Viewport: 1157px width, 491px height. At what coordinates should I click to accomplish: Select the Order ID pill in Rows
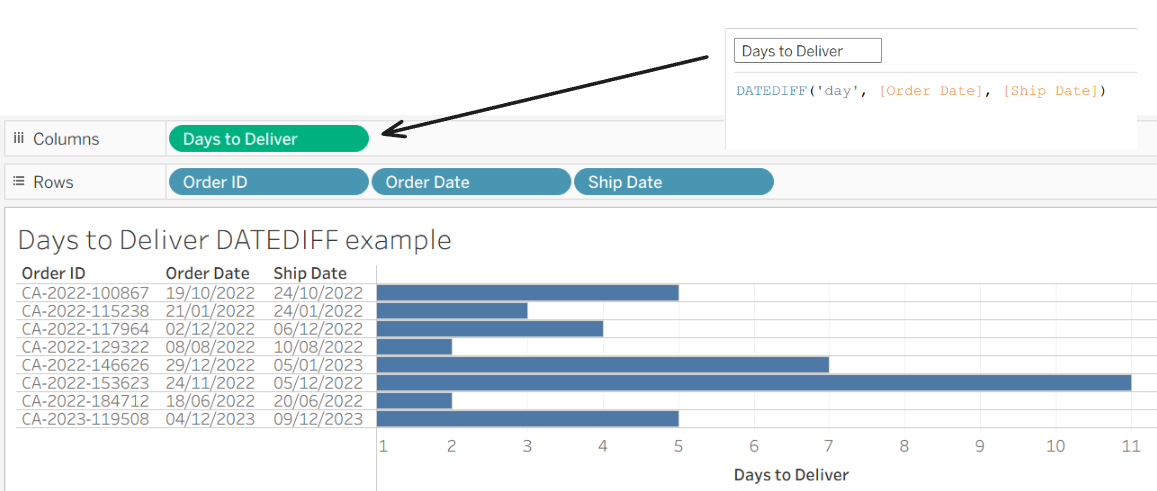point(268,182)
